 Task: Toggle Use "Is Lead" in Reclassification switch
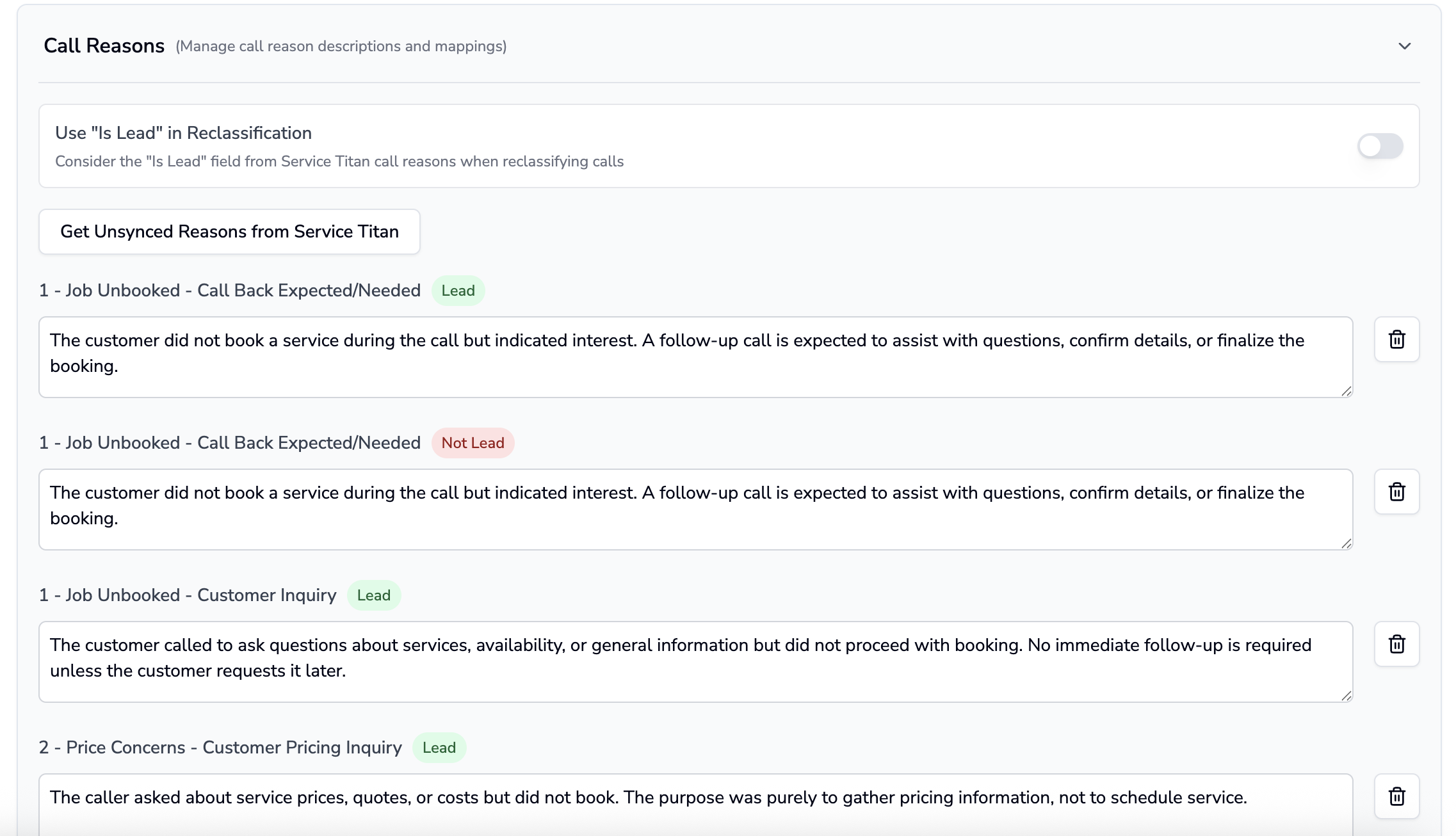1380,146
